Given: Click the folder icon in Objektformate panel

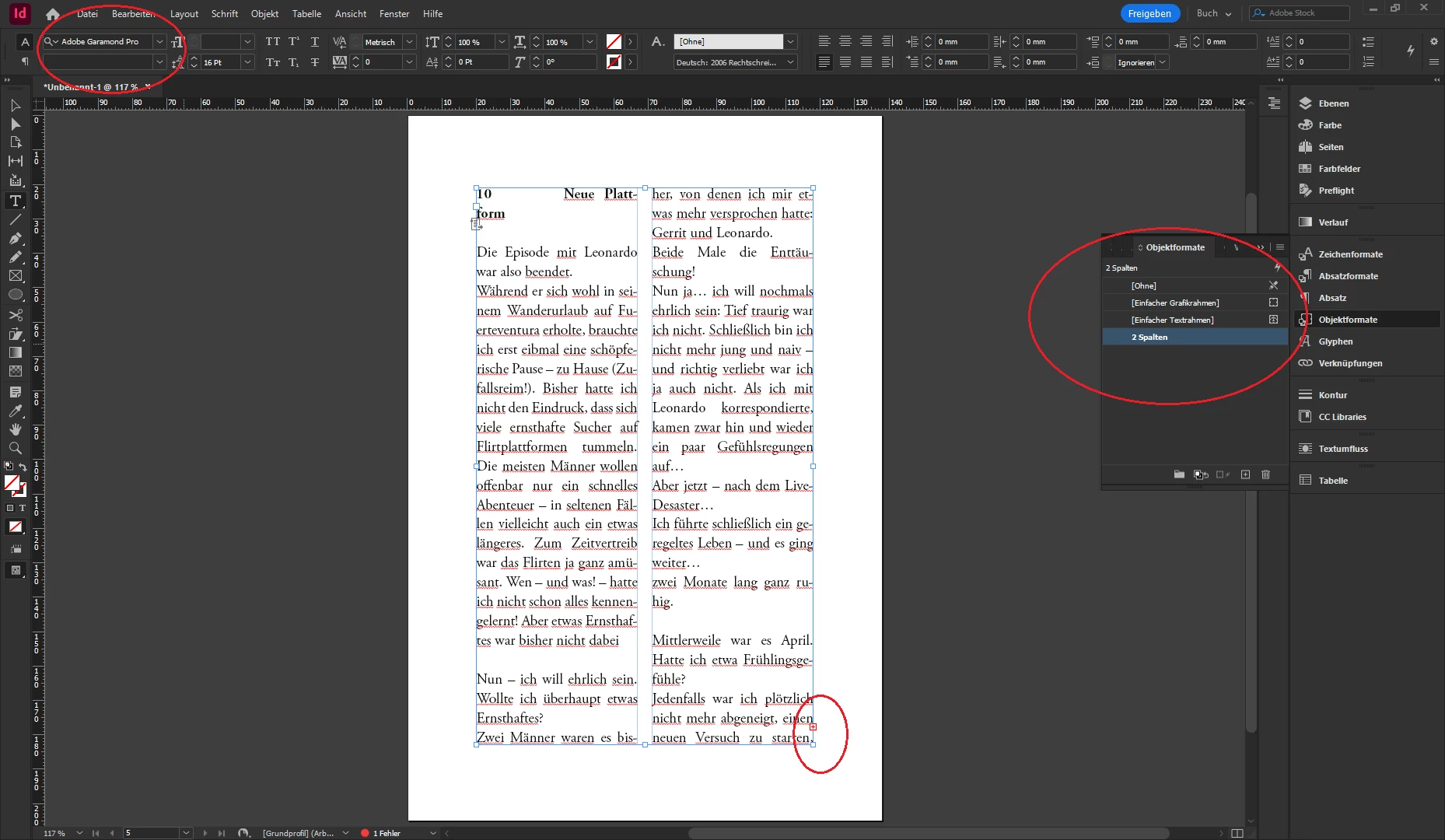Looking at the screenshot, I should 1179,474.
